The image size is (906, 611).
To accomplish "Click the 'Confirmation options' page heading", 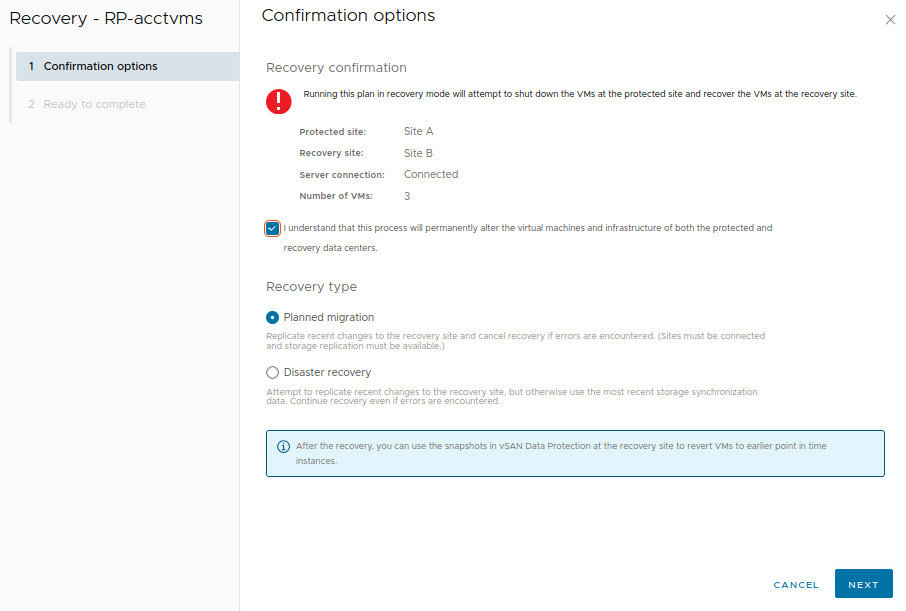I will coord(348,16).
